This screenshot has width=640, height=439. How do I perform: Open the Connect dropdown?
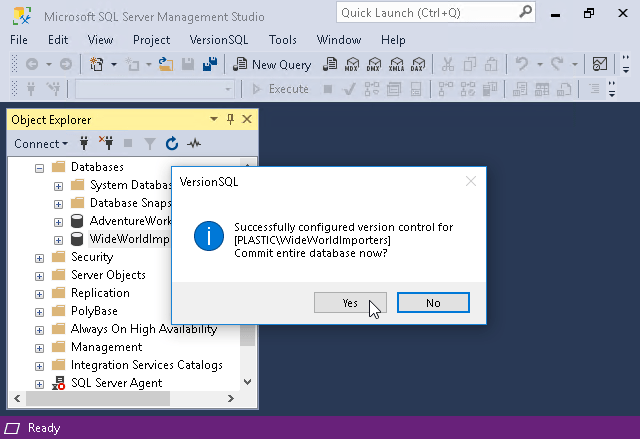pos(41,144)
